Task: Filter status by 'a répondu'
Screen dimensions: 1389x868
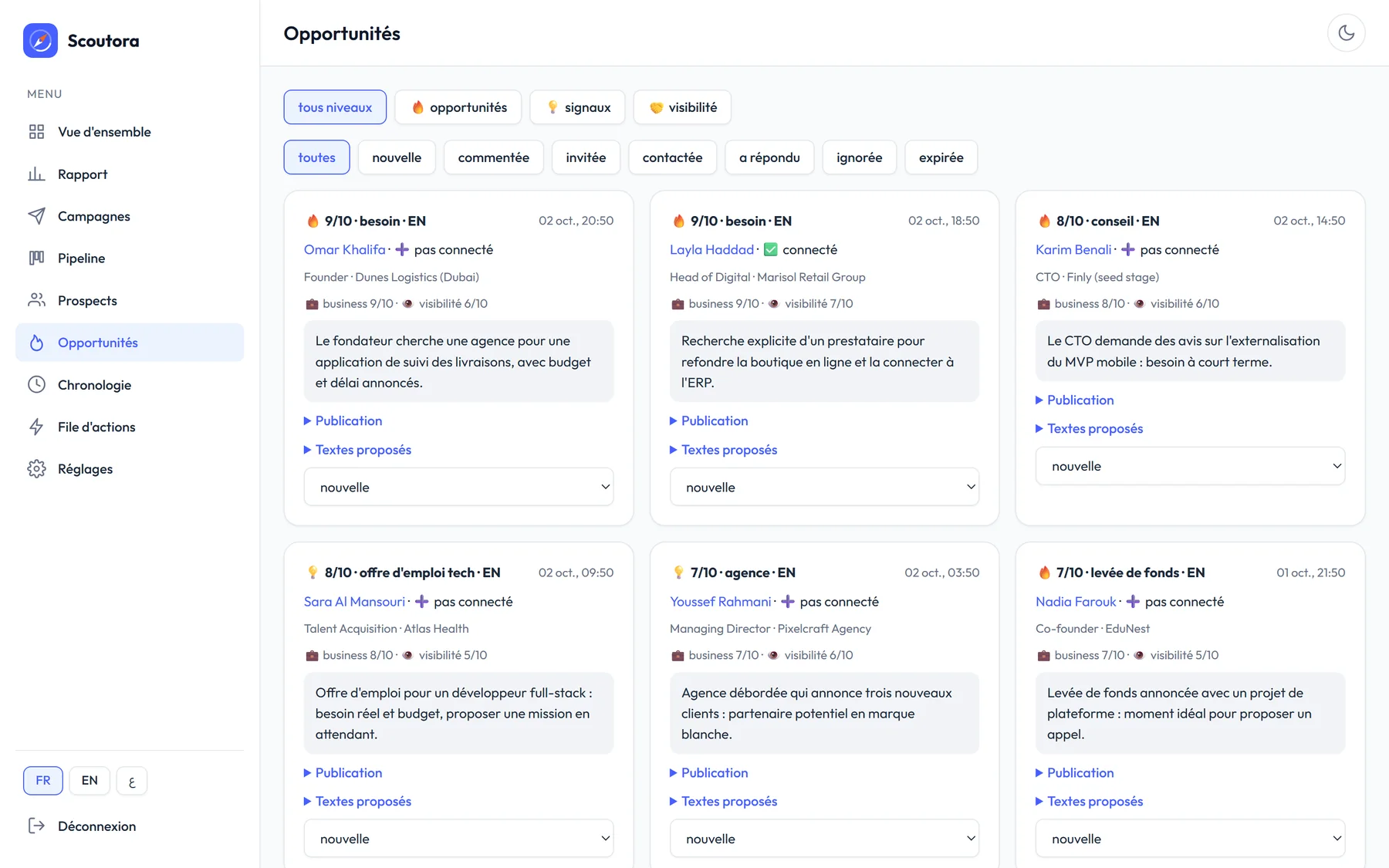Action: [769, 157]
